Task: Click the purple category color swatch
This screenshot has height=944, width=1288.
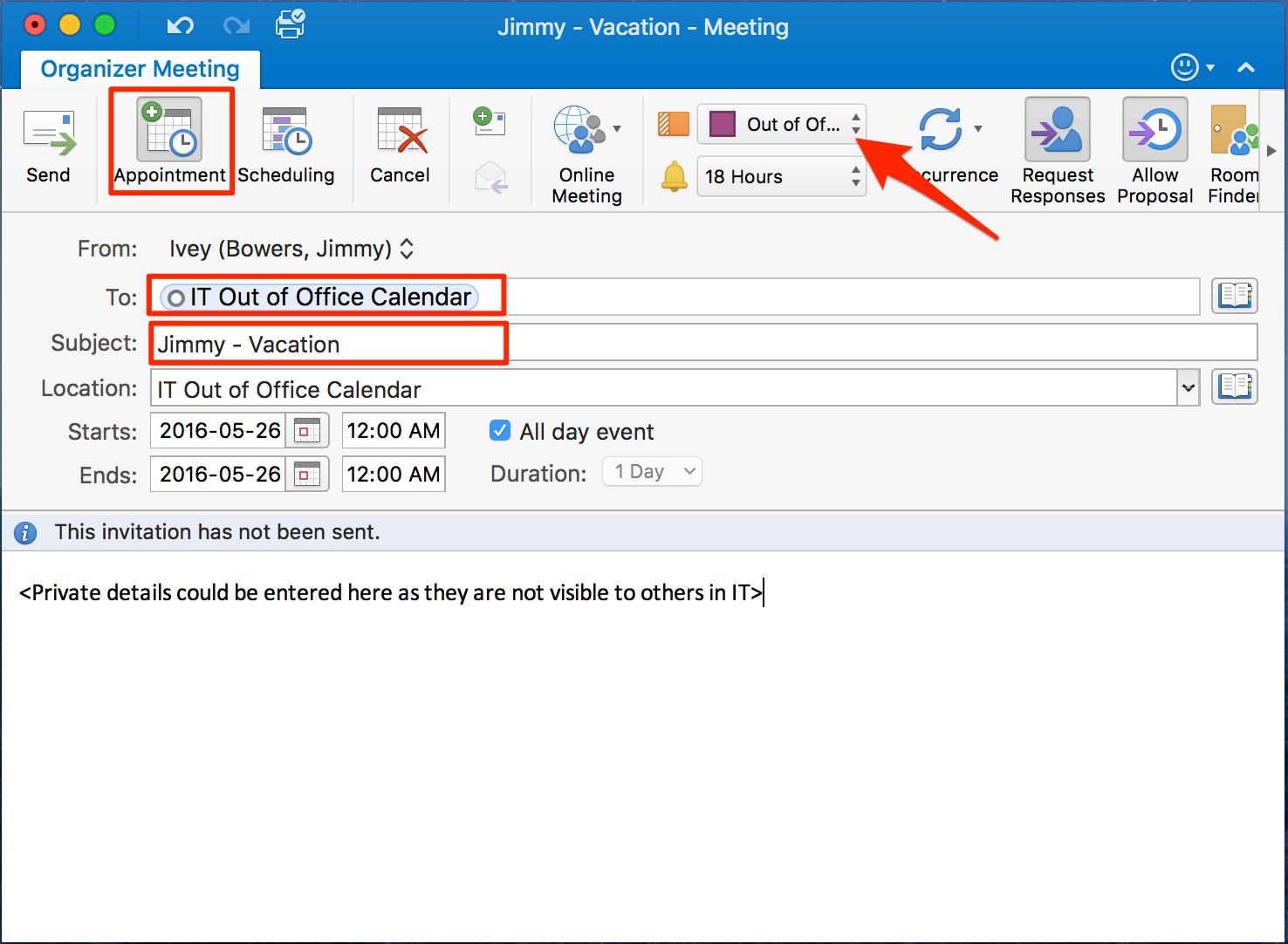Action: (723, 124)
